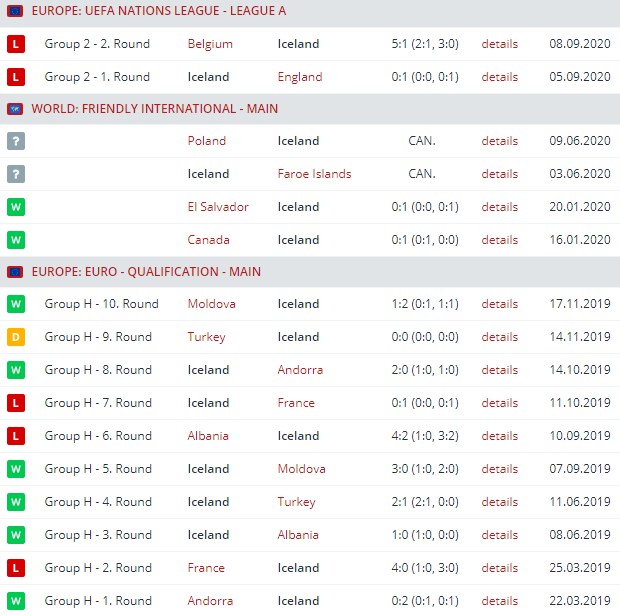Click the red L badge for Albania 4:2 match
The height and width of the screenshot is (616, 620).
pyautogui.click(x=15, y=436)
